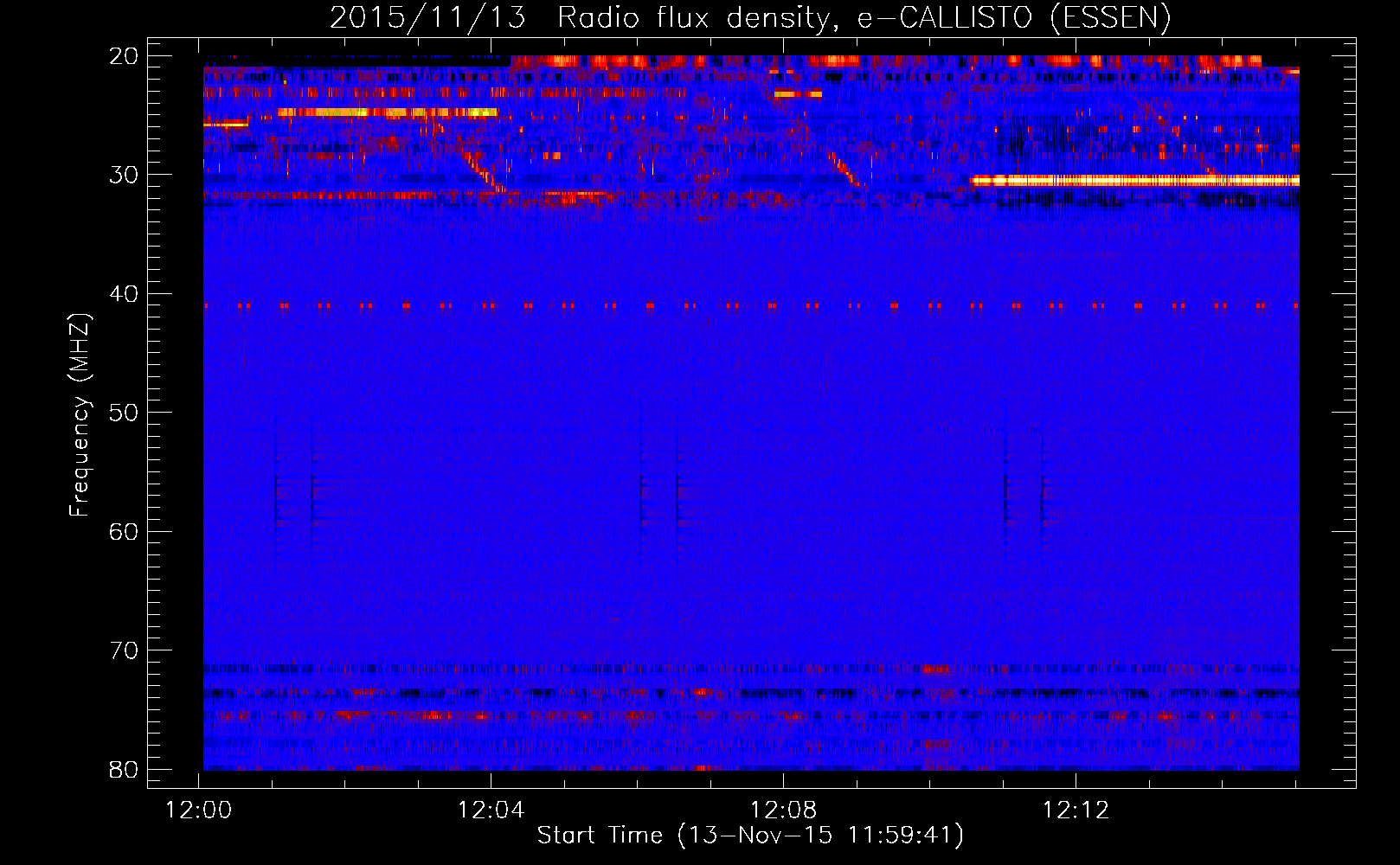
Task: Click the '12:00' time tick label
Action: tap(199, 811)
